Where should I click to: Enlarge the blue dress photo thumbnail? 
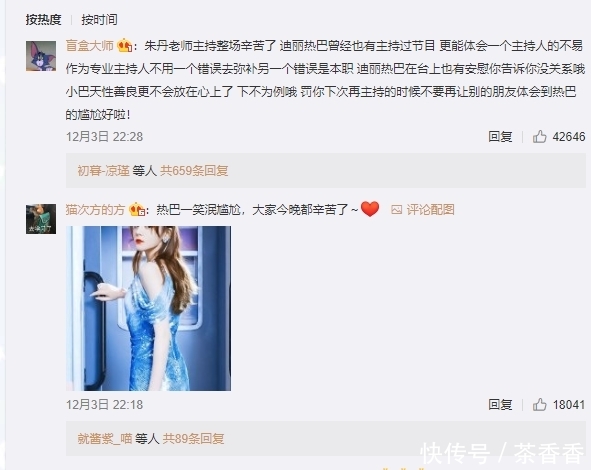pos(149,308)
